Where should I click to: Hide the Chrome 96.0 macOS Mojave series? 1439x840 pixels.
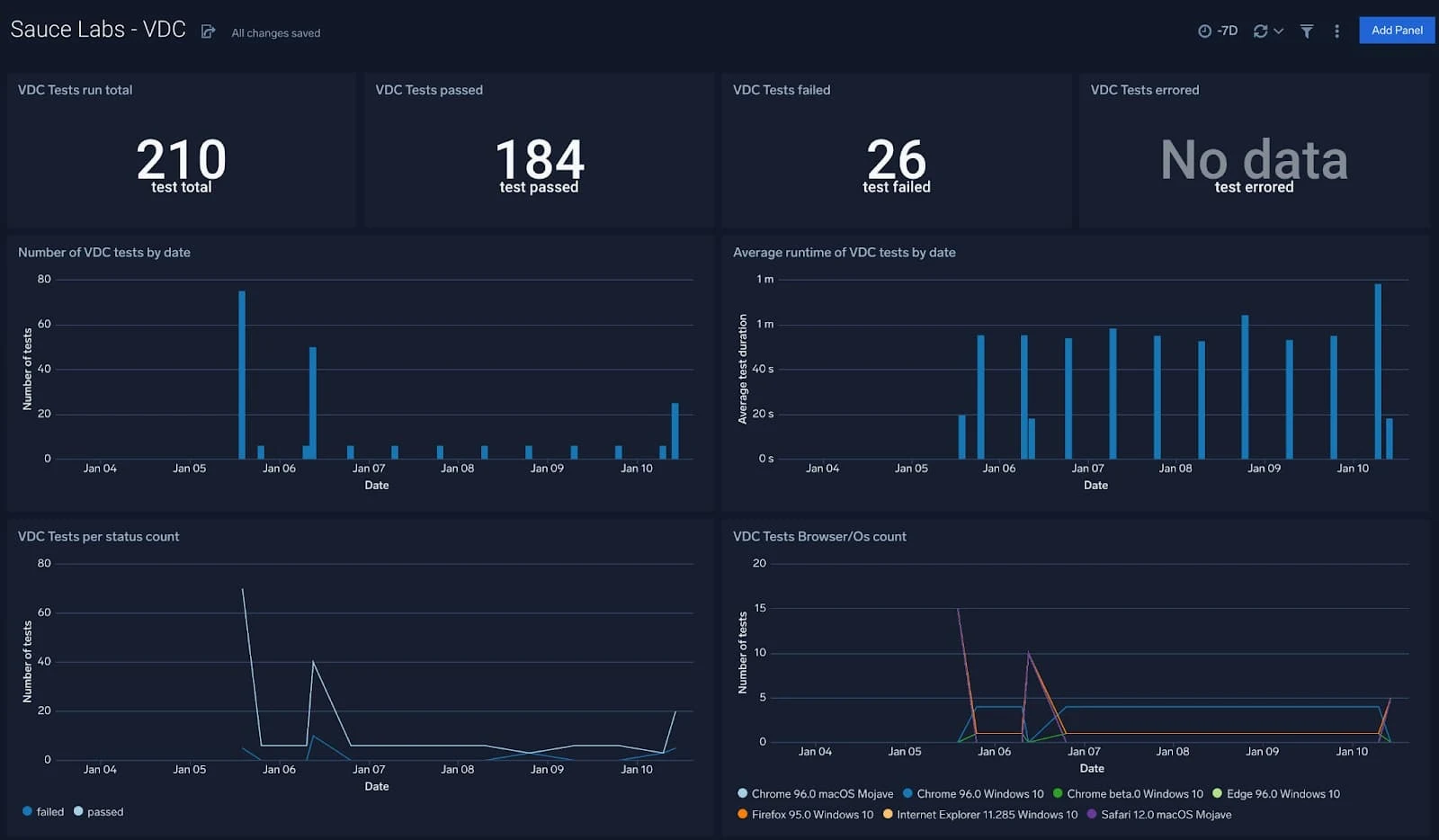pos(743,793)
